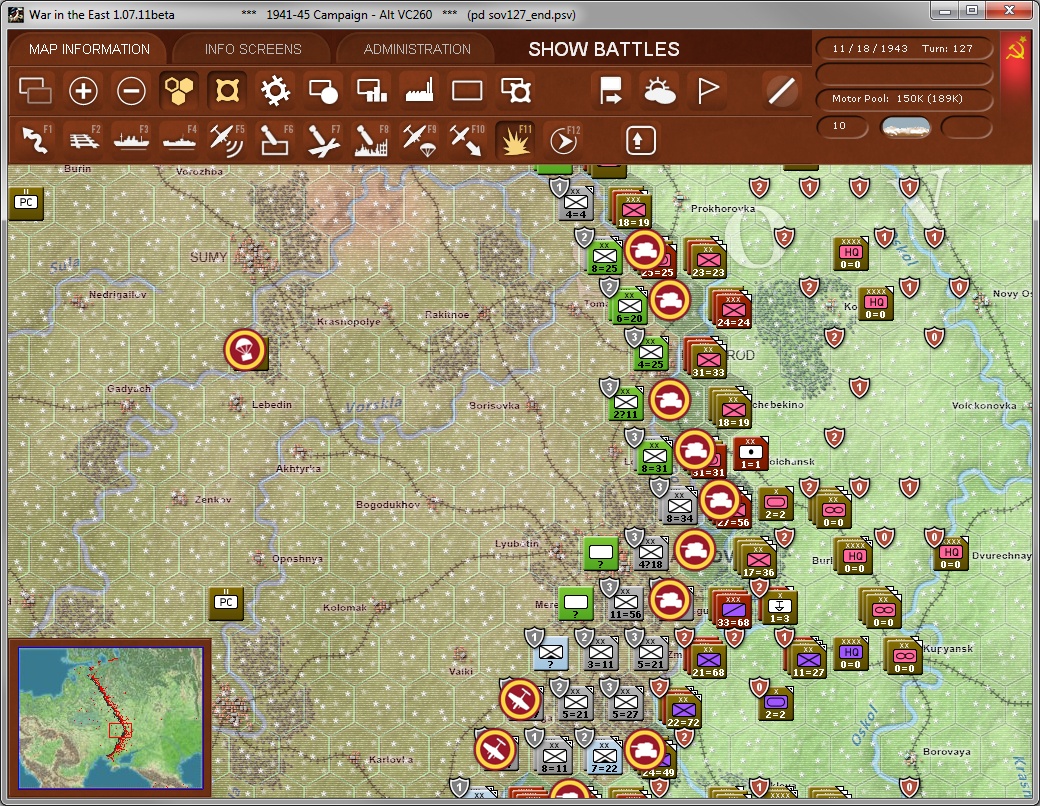Select Air transport mode (F9)

[419, 139]
